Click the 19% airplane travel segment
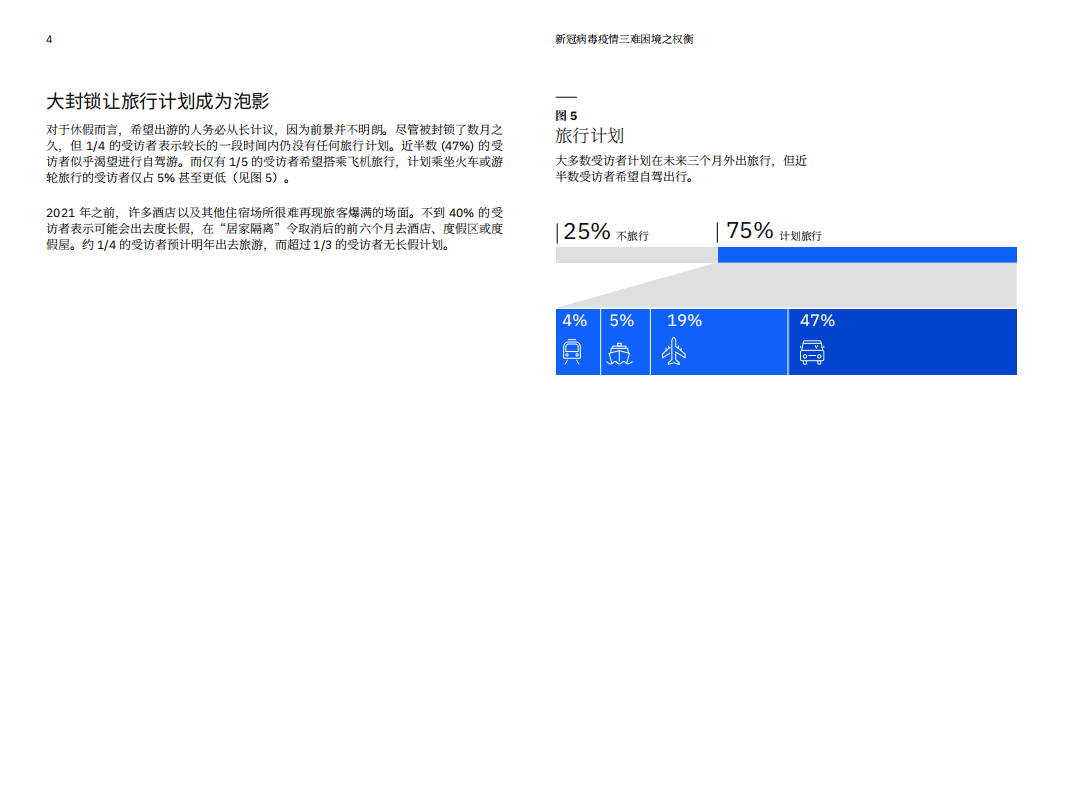The width and height of the screenshot is (1066, 799). point(718,341)
